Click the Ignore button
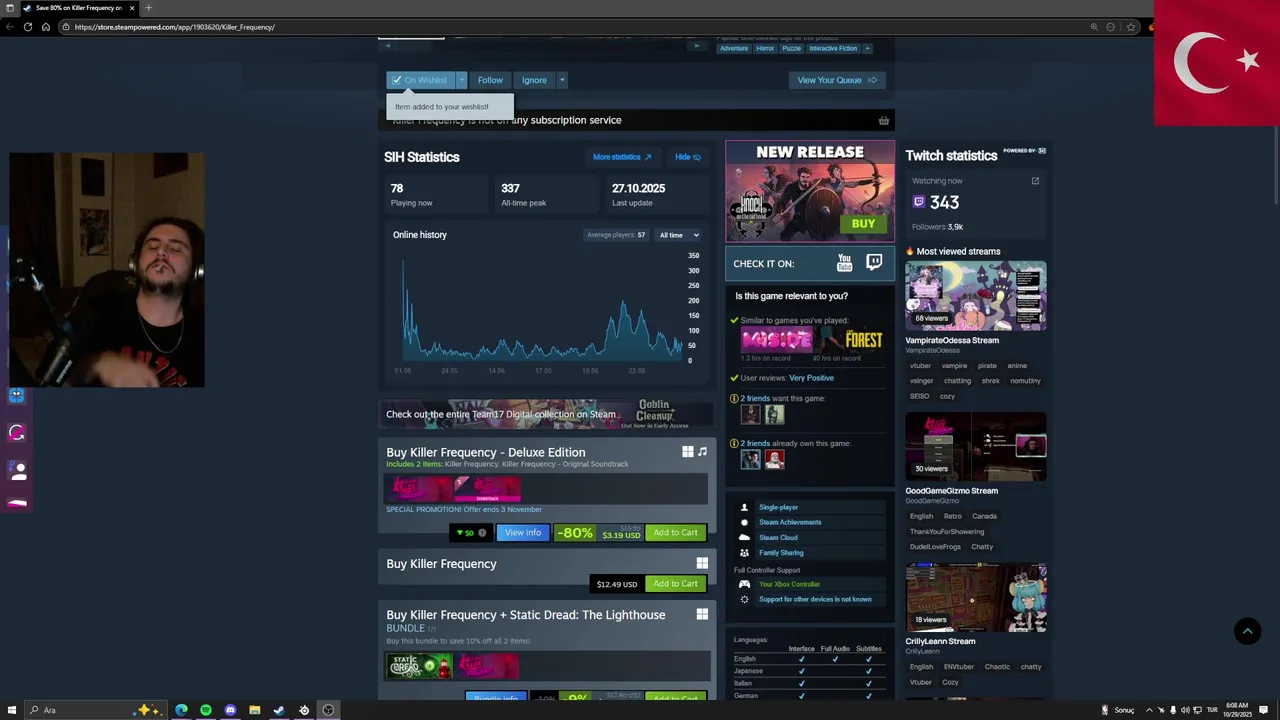The width and height of the screenshot is (1280, 720). point(534,80)
